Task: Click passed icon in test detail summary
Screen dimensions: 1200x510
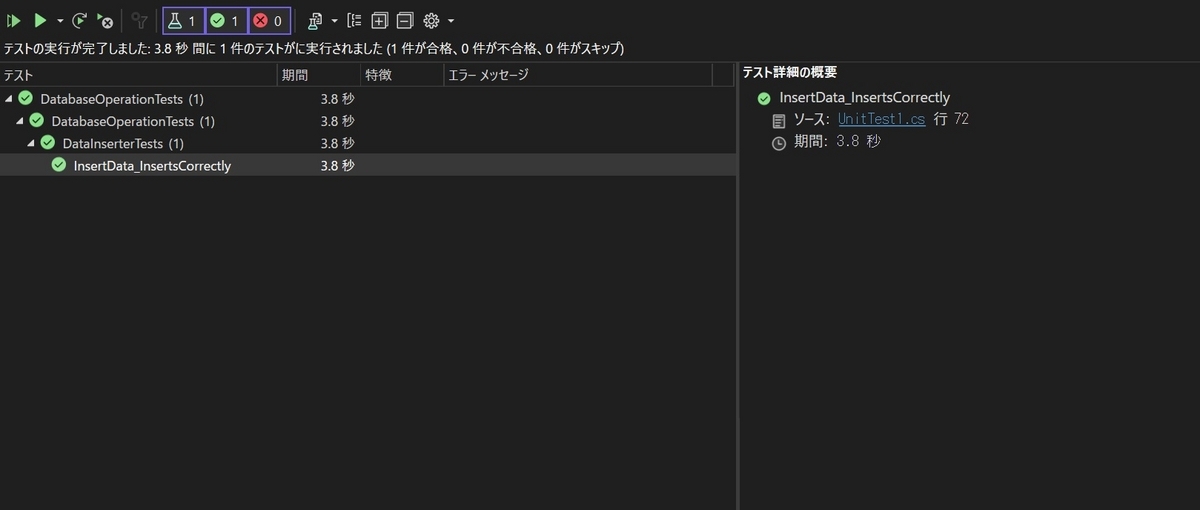Action: (764, 98)
